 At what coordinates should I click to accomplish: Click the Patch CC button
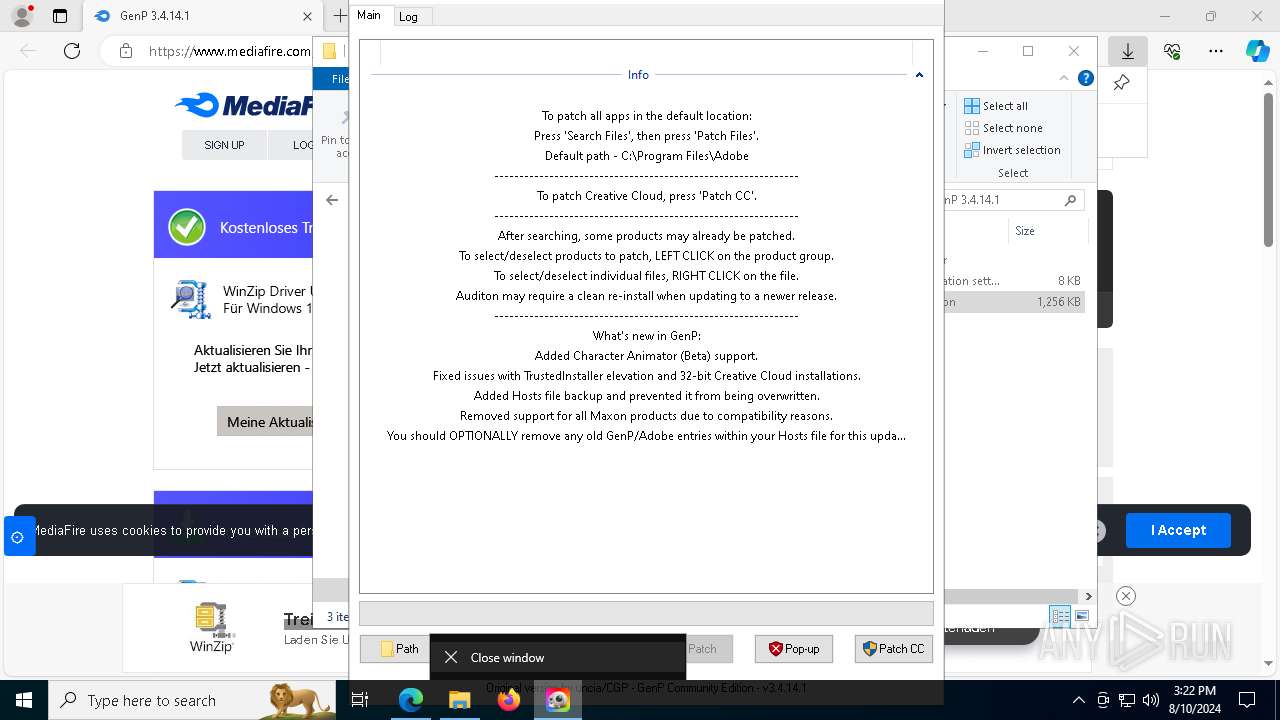[x=894, y=649]
